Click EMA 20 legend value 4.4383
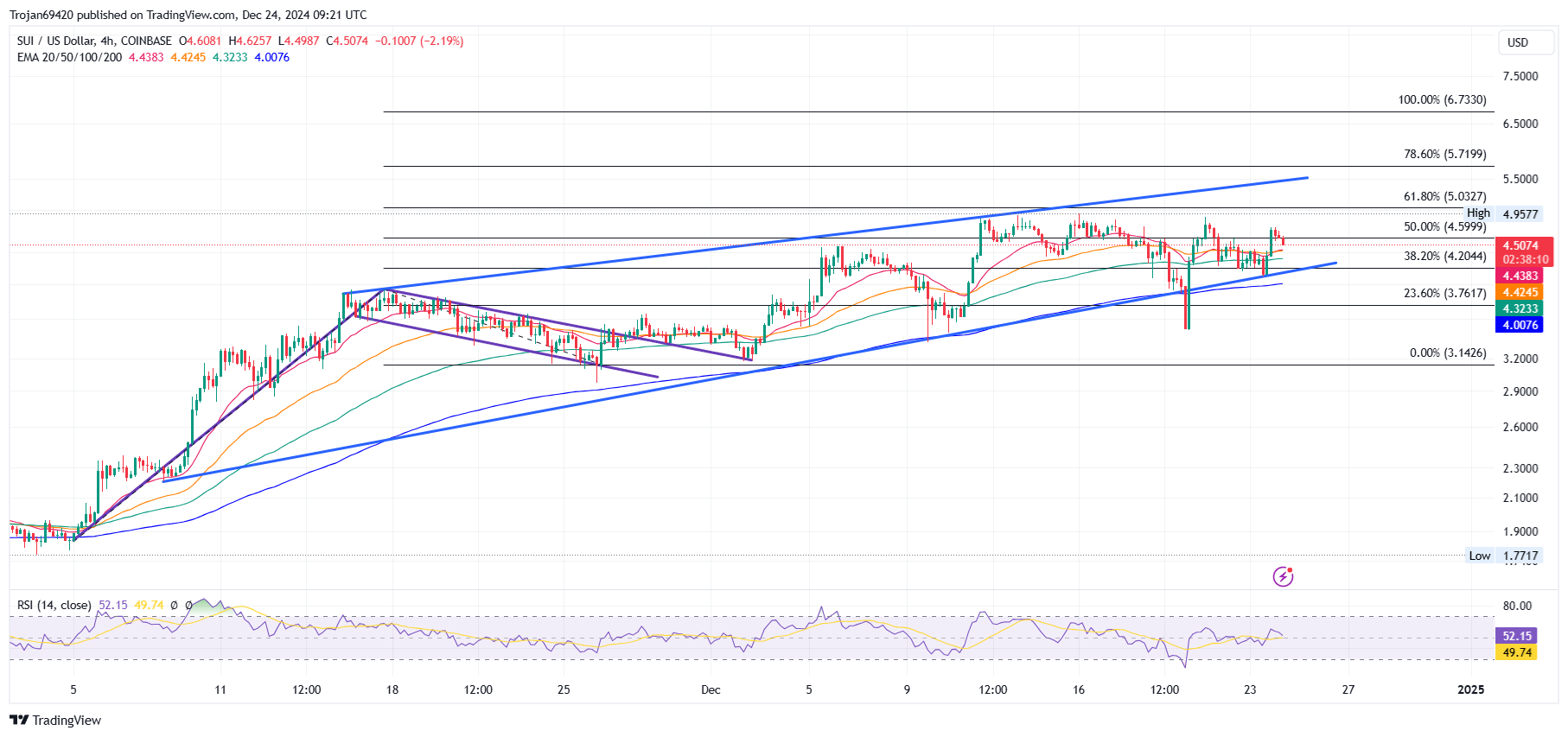The height and width of the screenshot is (737, 1568). click(146, 57)
